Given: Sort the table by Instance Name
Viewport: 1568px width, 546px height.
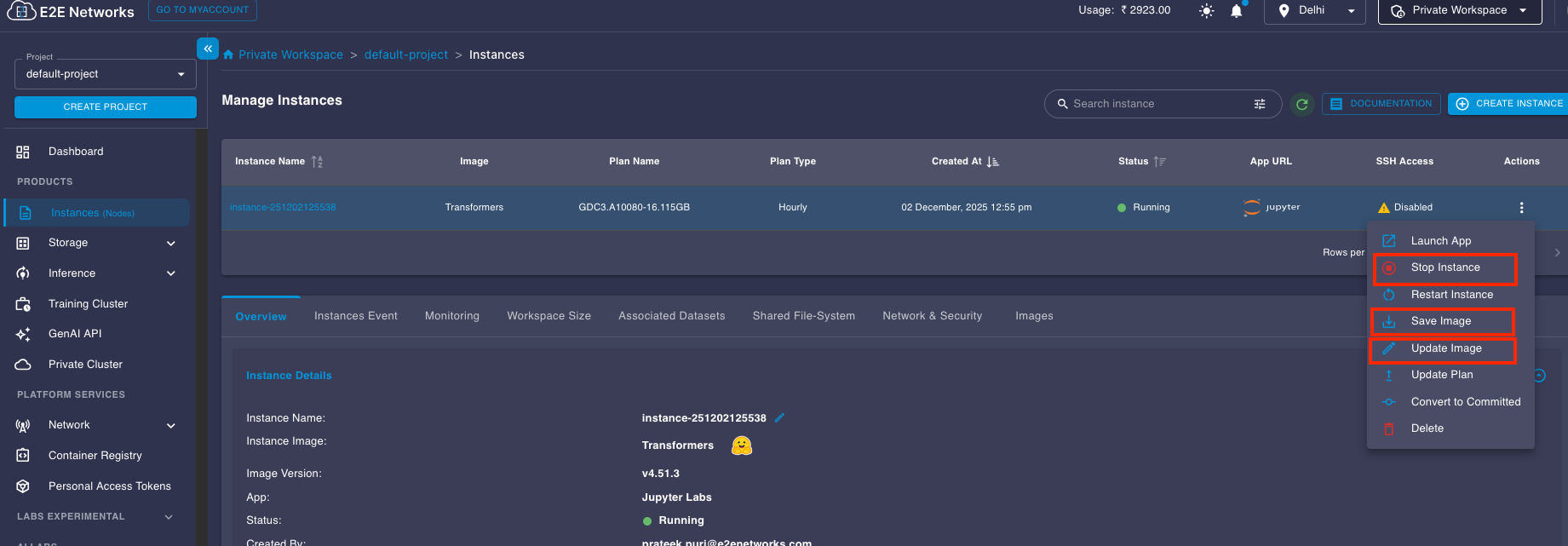Looking at the screenshot, I should [x=317, y=161].
